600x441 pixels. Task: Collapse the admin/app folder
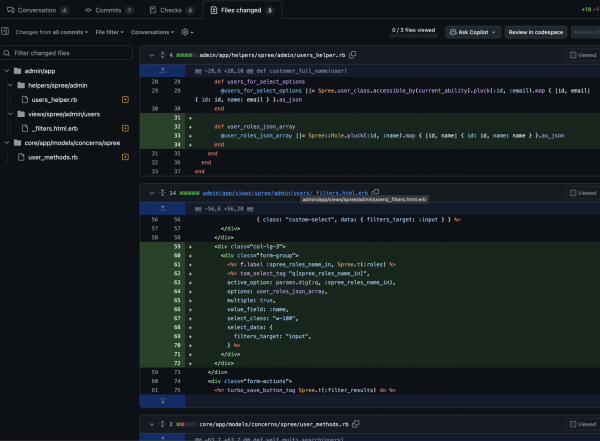pos(7,71)
